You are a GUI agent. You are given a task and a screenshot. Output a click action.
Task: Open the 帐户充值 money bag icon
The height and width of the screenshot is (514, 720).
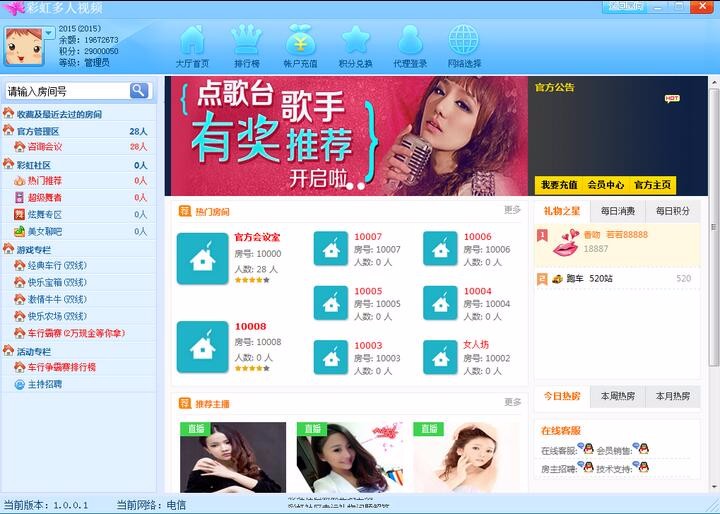pyautogui.click(x=300, y=46)
